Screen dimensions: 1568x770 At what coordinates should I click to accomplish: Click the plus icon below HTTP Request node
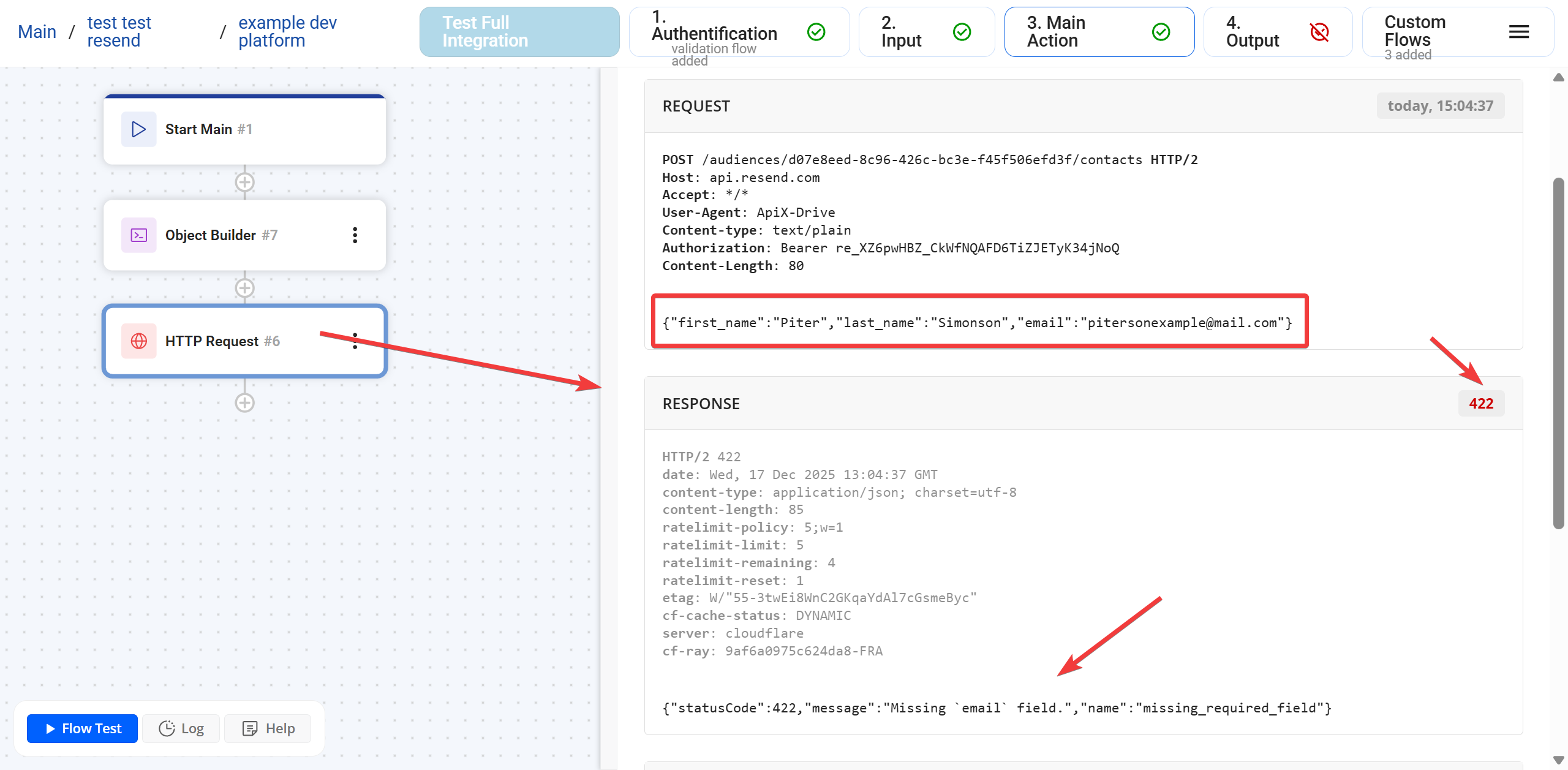(244, 402)
